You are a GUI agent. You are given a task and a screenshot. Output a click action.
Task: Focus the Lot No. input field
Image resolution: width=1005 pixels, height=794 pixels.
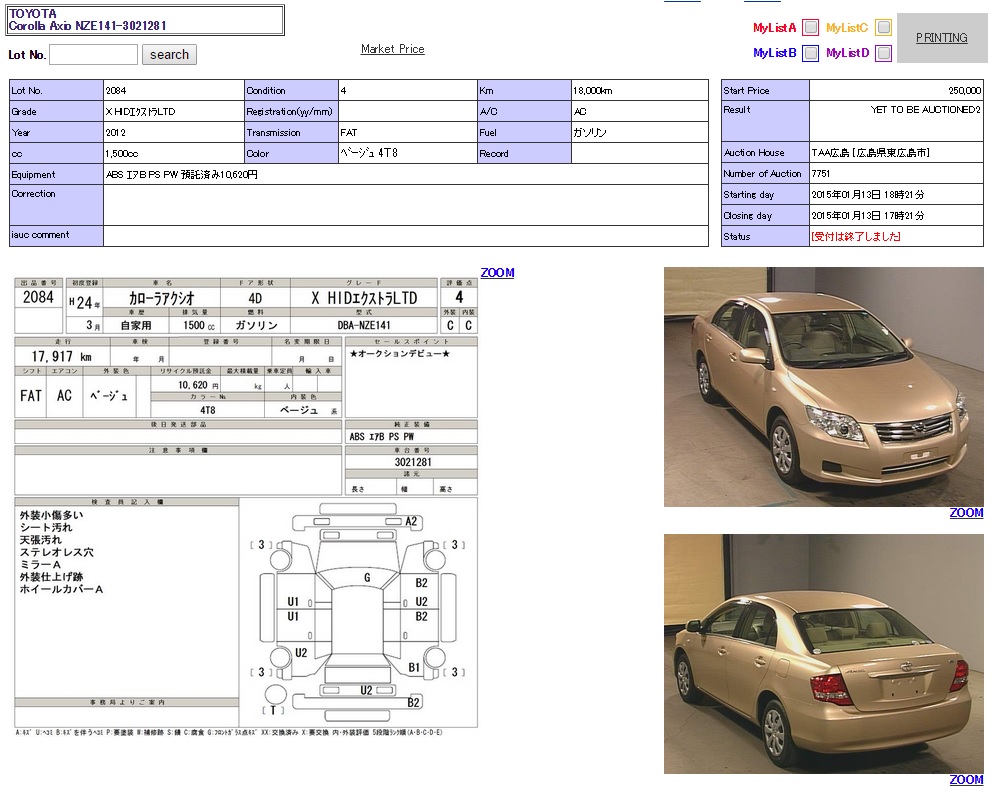(x=93, y=54)
